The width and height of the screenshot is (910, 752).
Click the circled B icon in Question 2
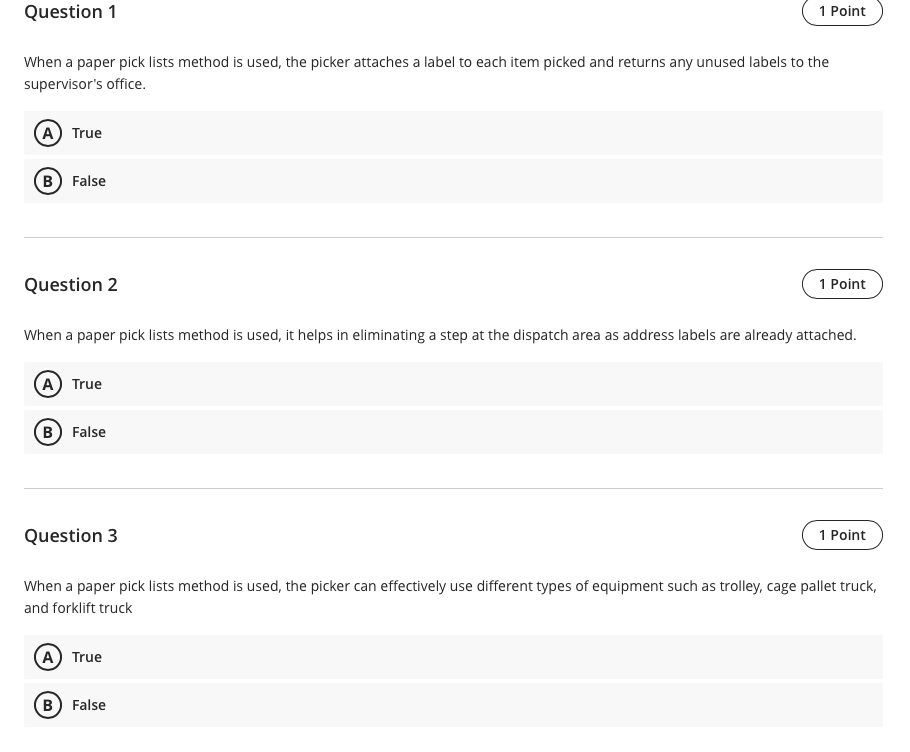coord(48,431)
